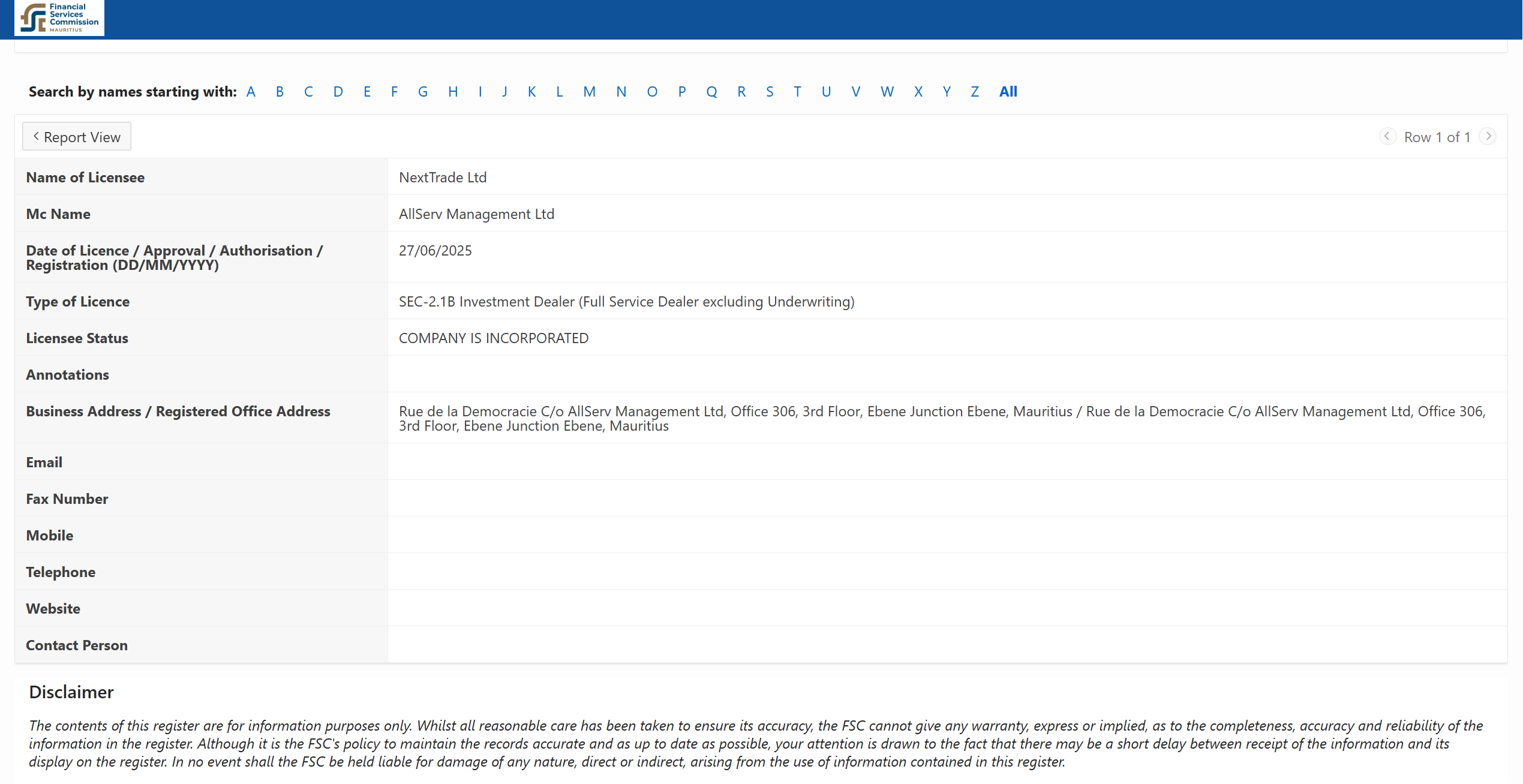Filter names starting with E
Screen dimensions: 1523x784
(x=367, y=92)
